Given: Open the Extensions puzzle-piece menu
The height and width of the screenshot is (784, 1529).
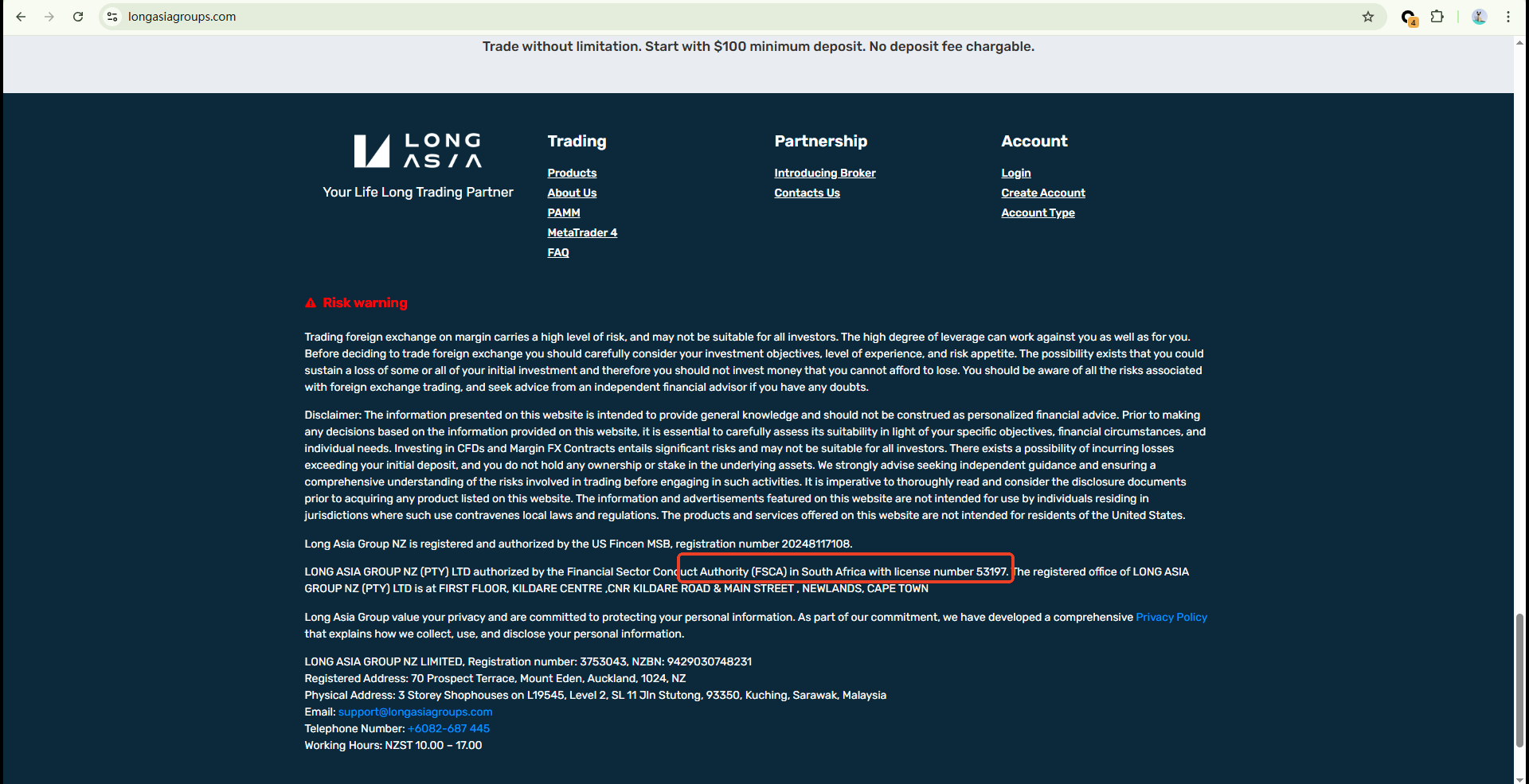Looking at the screenshot, I should point(1437,17).
